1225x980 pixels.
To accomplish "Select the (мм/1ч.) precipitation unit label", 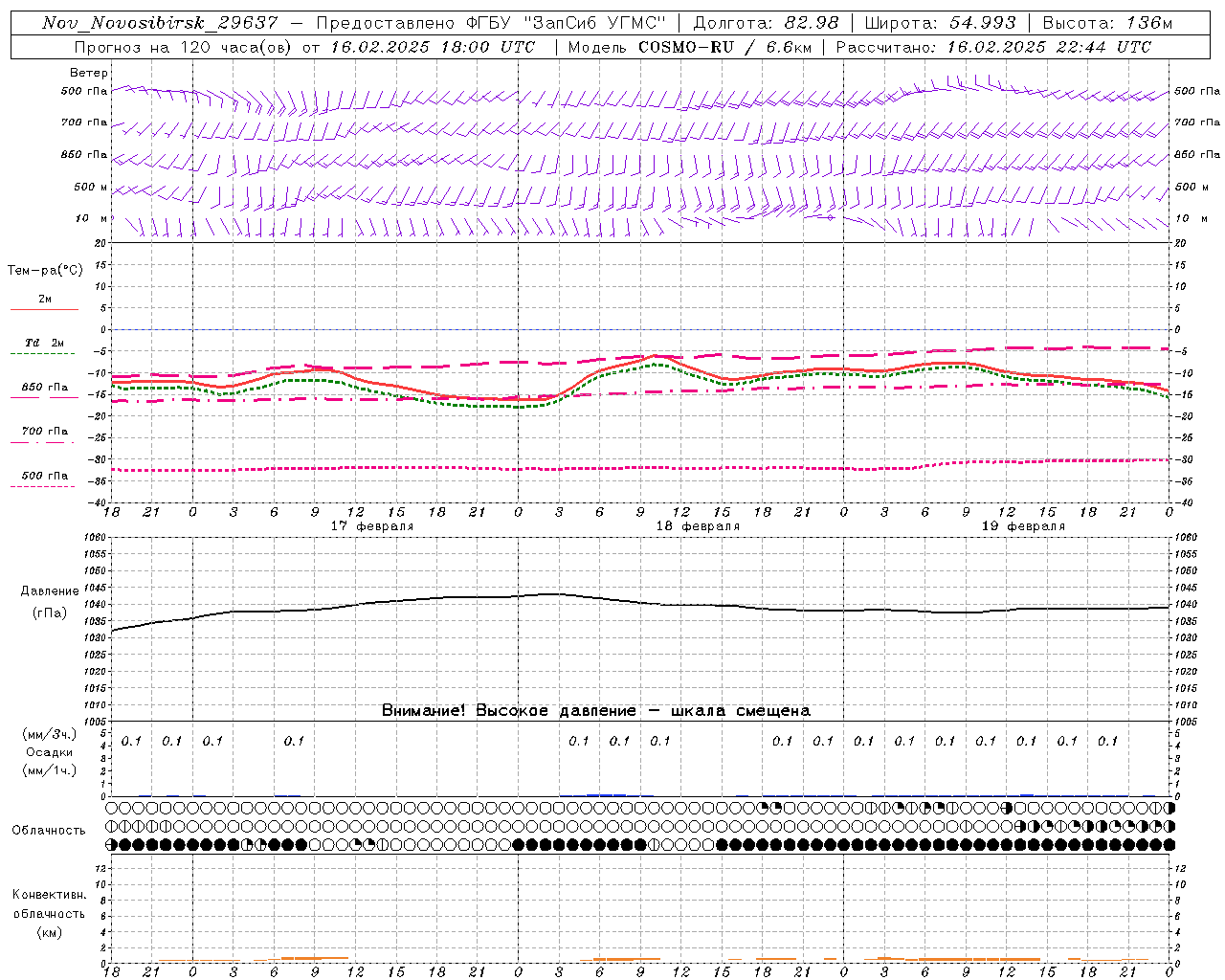I will pos(50,770).
